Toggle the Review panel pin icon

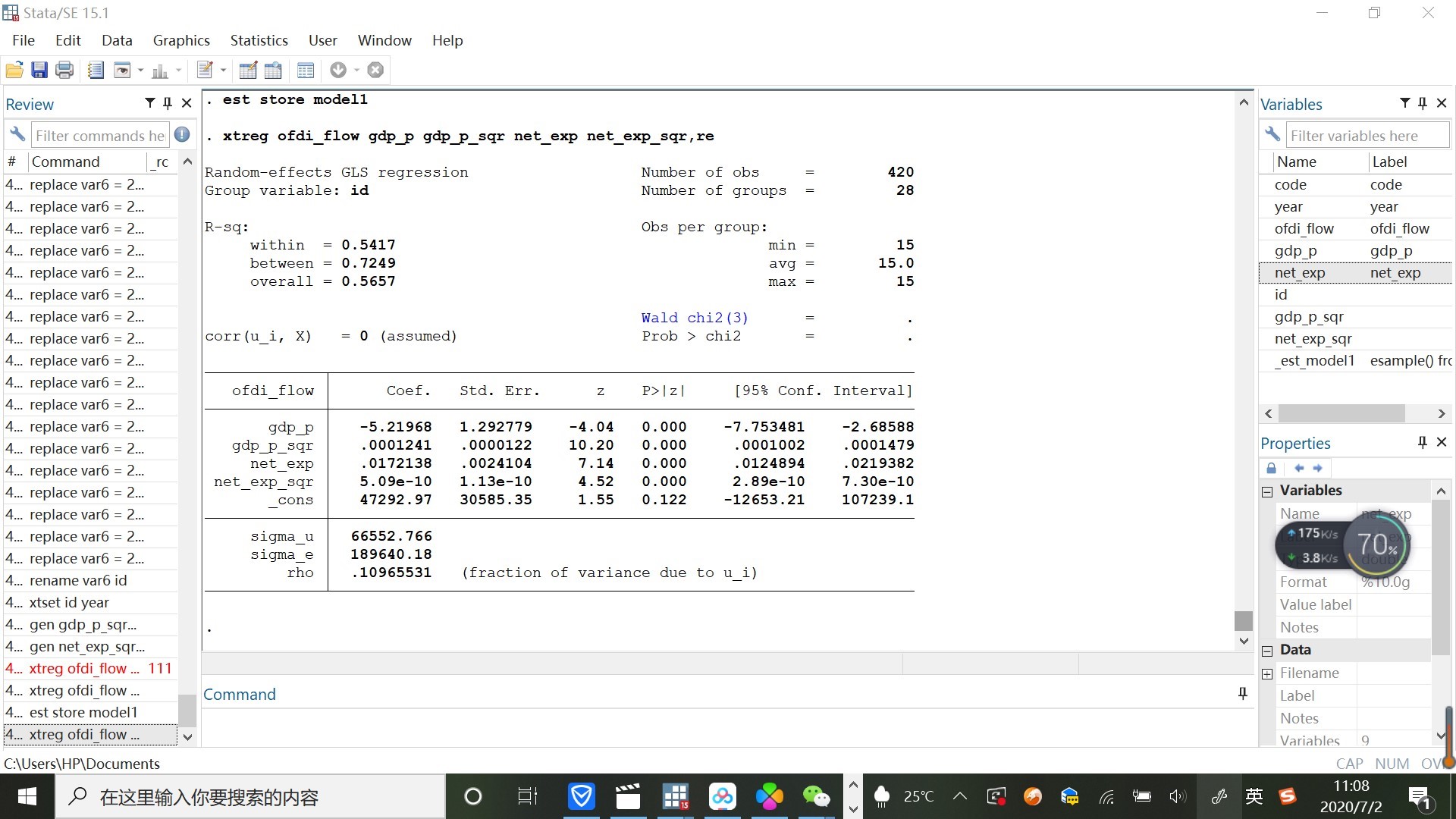168,103
